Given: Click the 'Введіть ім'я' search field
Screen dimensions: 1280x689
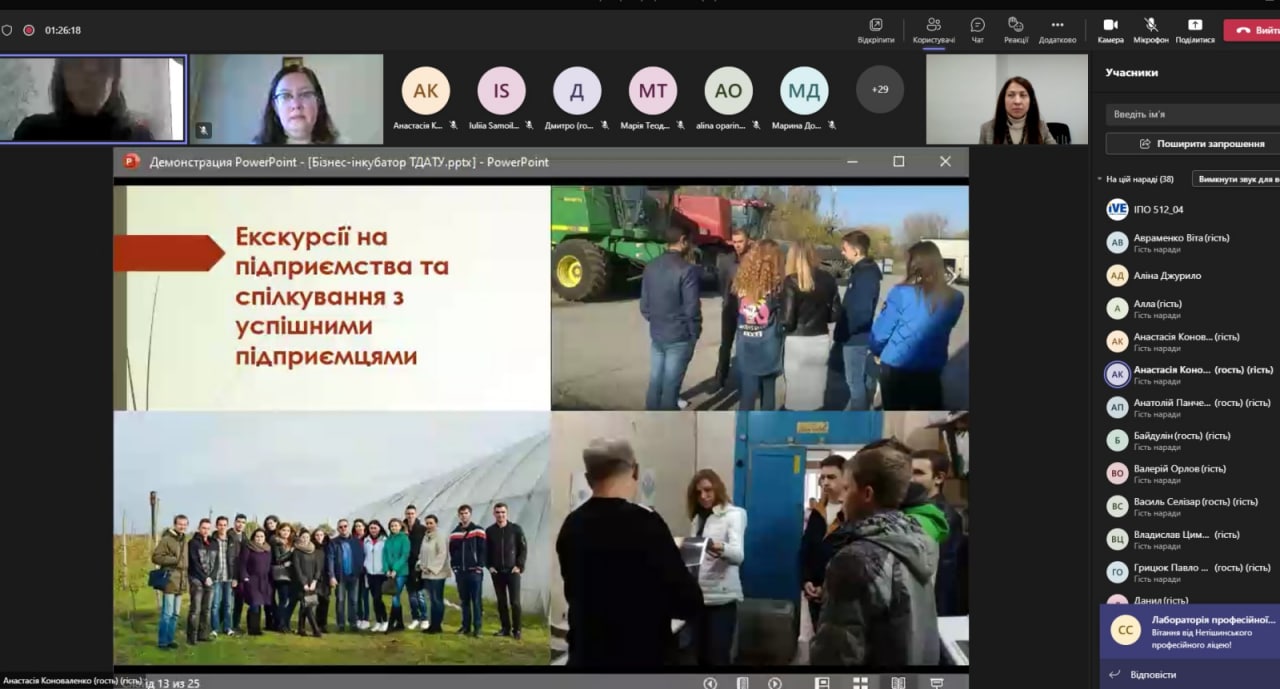Looking at the screenshot, I should [1190, 114].
